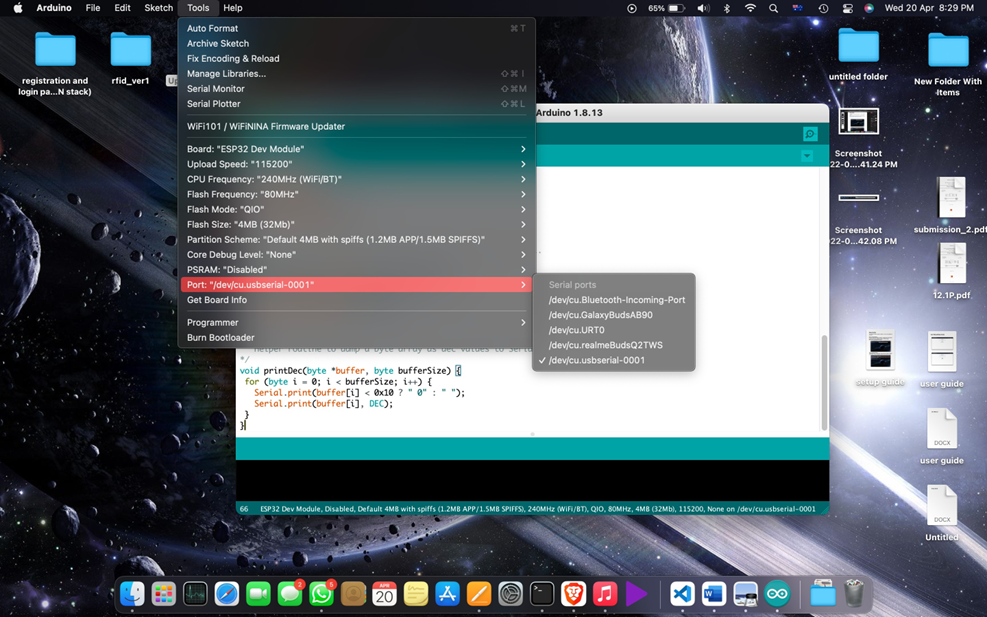Open the Help menu in menu bar

click(x=232, y=8)
